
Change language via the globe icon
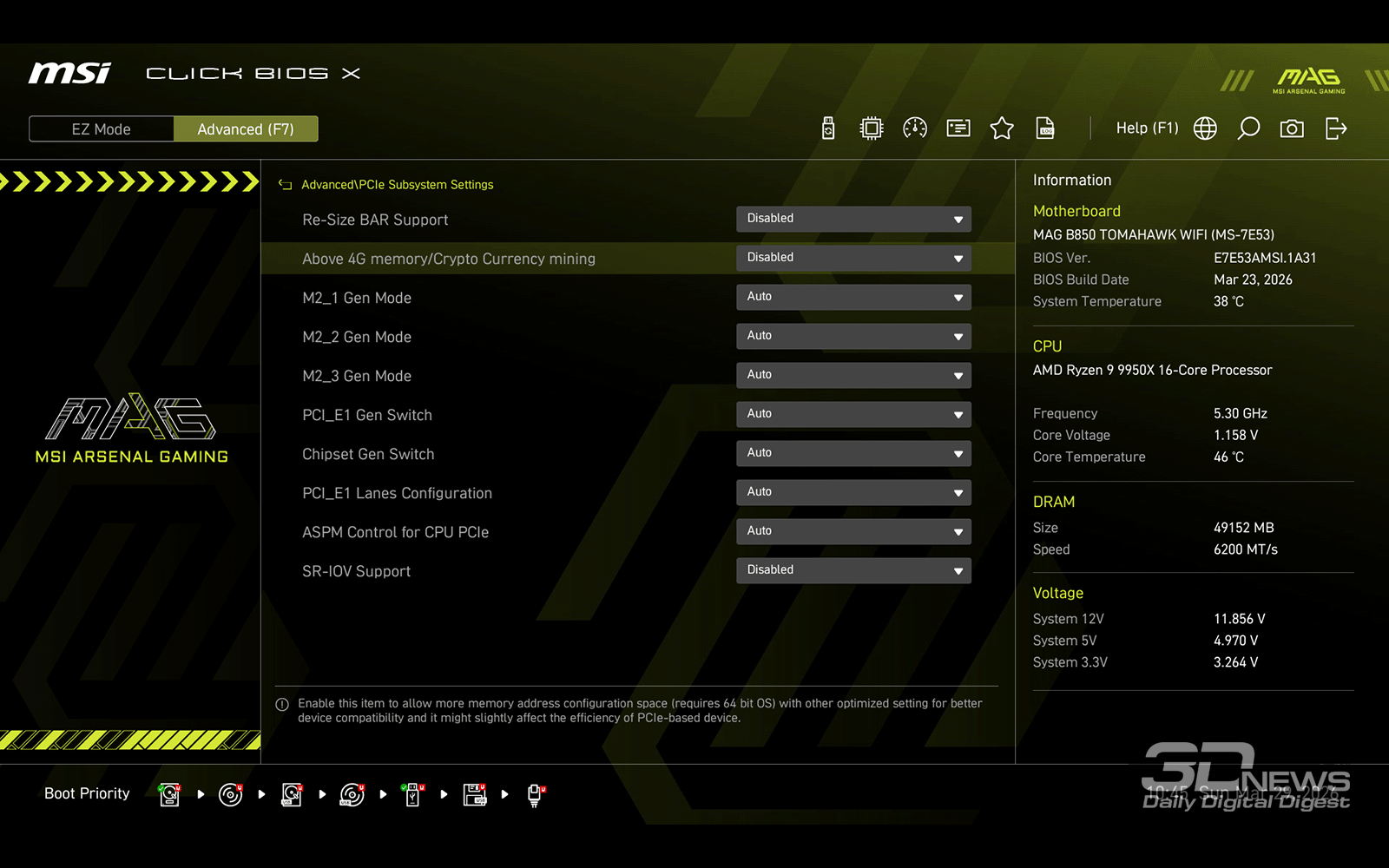(1205, 128)
